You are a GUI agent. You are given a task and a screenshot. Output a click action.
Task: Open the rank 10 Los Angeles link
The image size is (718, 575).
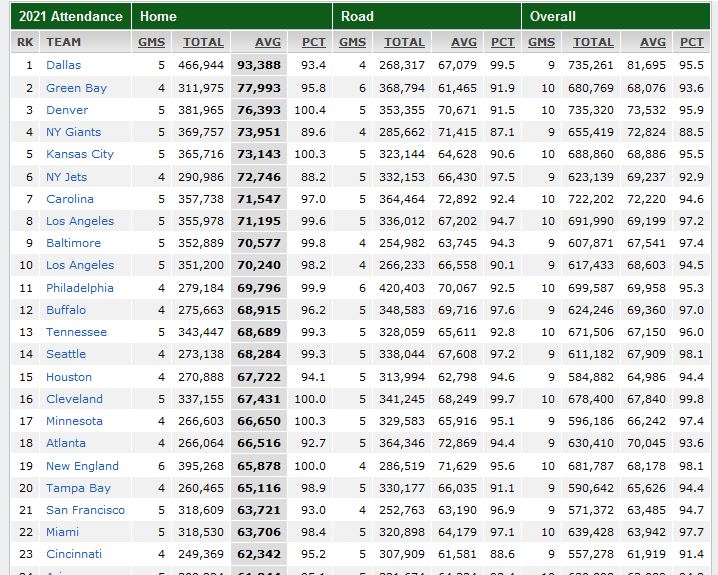pyautogui.click(x=80, y=265)
